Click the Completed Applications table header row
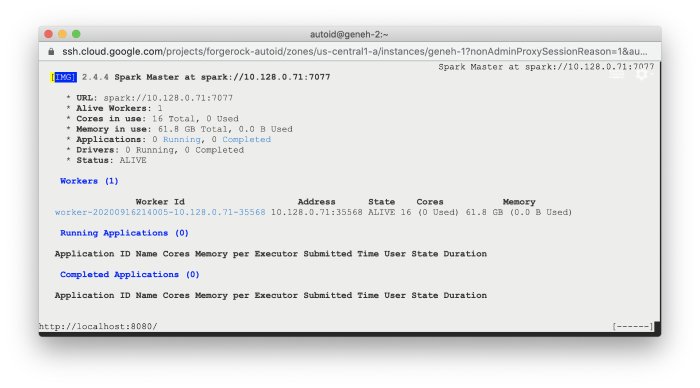Viewport: 700px width, 388px height. click(x=271, y=295)
